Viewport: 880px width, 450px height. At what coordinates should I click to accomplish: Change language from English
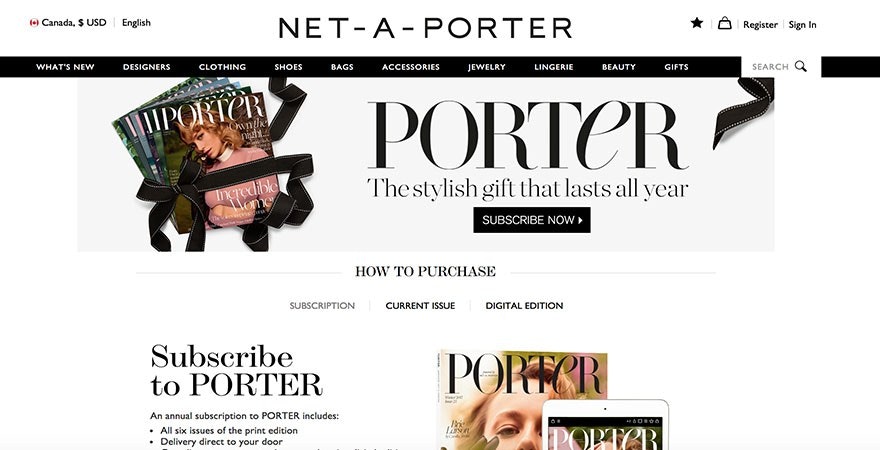(136, 23)
